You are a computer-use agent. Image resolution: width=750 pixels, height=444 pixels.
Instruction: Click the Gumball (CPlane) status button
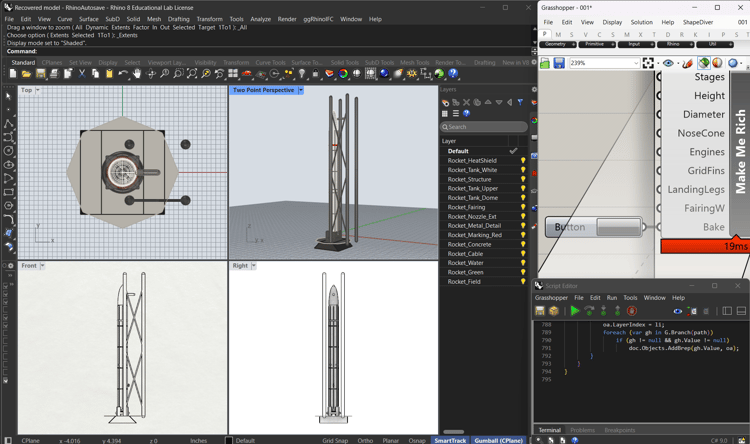[499, 440]
